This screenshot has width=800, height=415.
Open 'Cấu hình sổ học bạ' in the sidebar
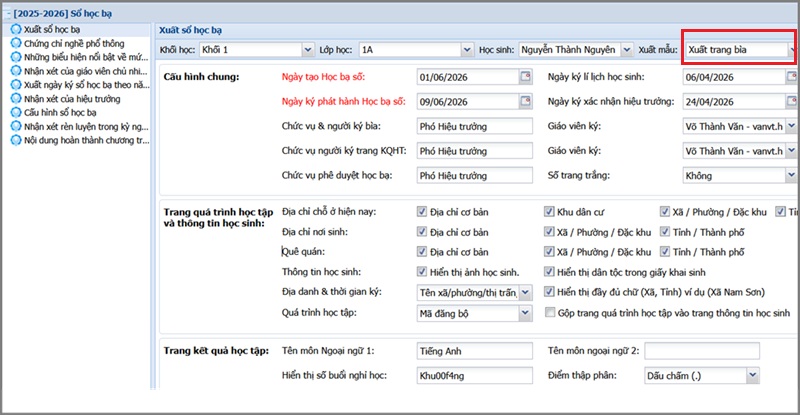[60, 112]
